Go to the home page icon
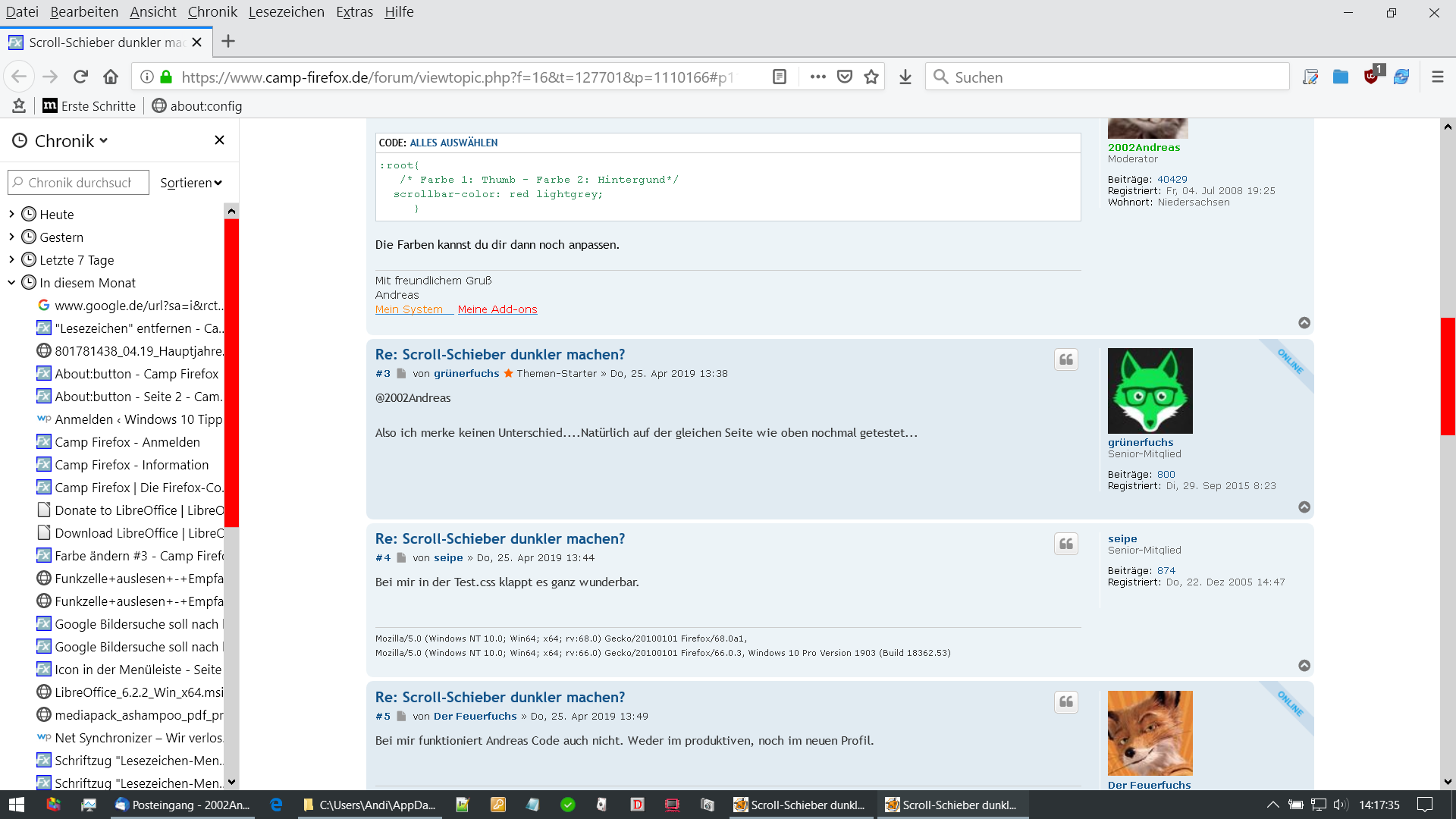Screen dimensions: 1456x819 [111, 77]
